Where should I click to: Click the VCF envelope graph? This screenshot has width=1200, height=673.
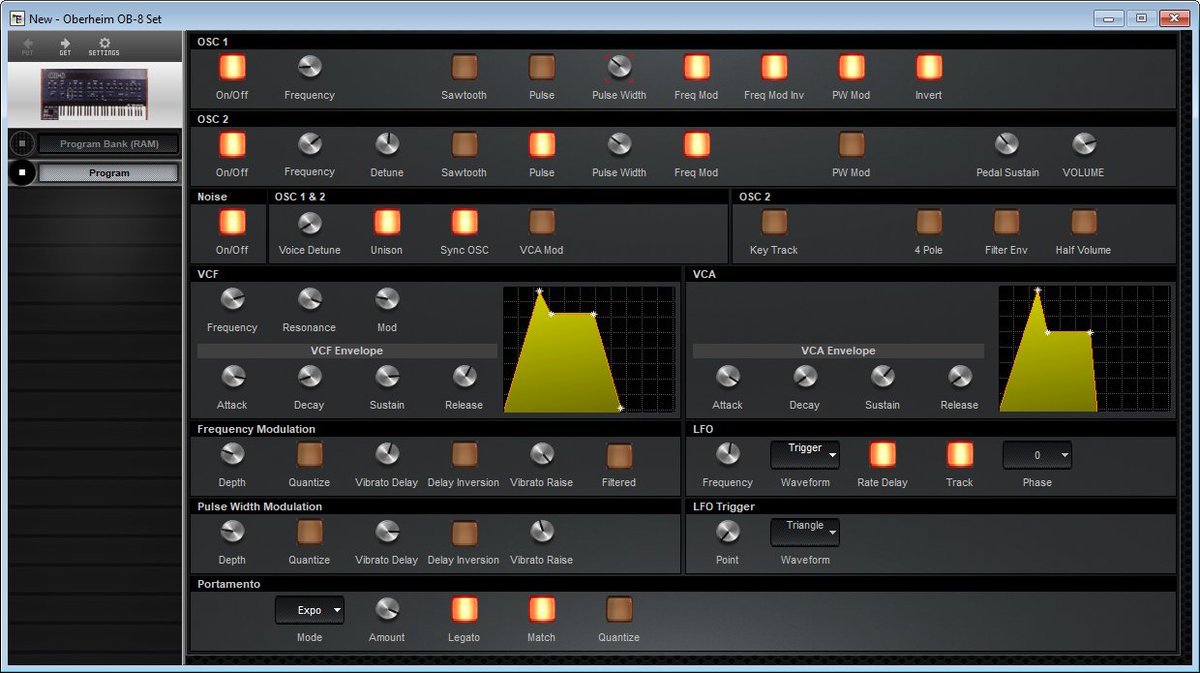pos(588,349)
